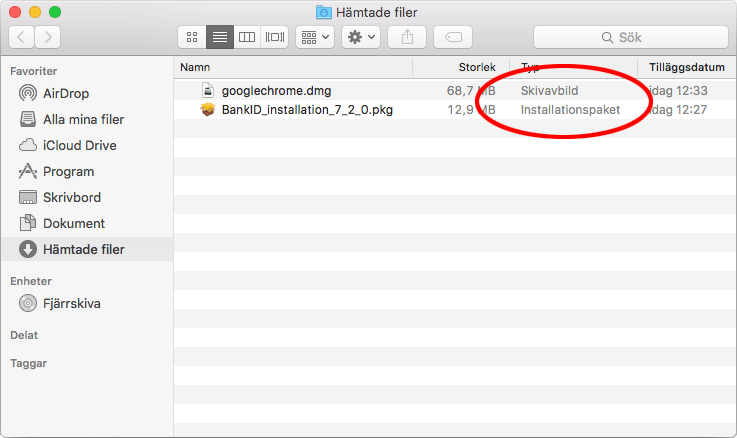Click the Sök search field
Screen dimensions: 737x438
coord(631,37)
